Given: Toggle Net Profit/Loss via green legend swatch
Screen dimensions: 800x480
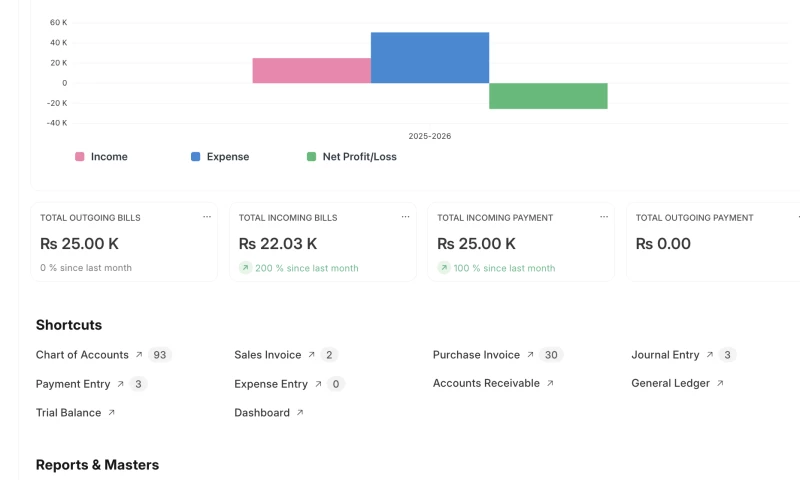Looking at the screenshot, I should (311, 157).
